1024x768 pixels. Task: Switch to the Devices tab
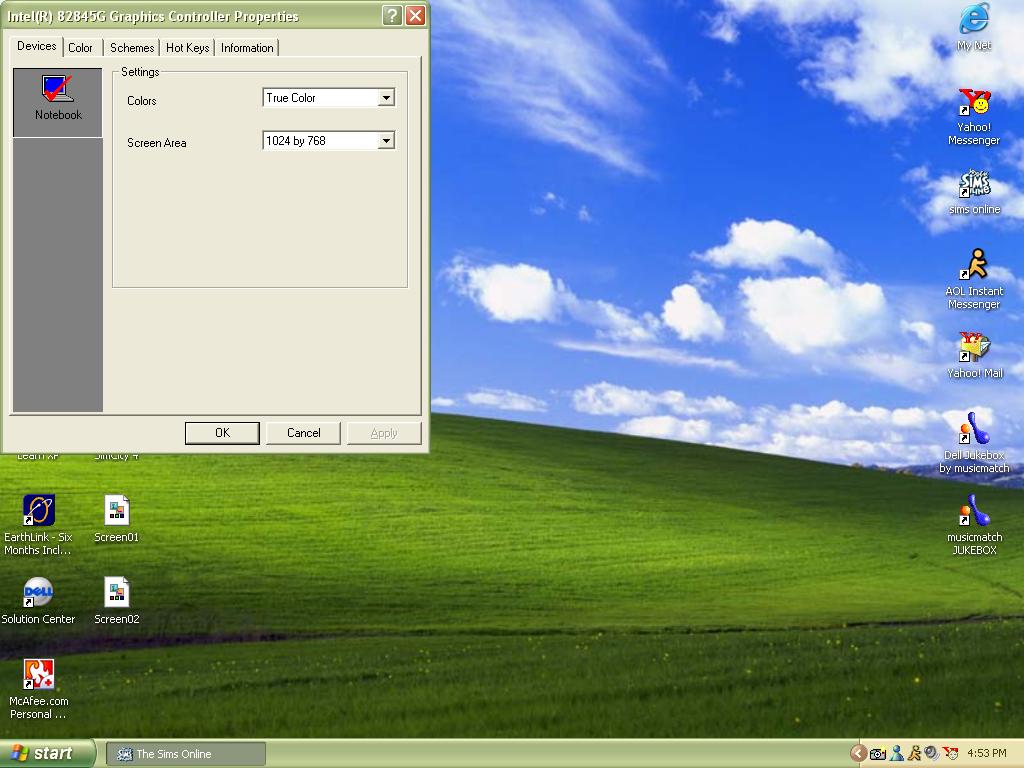click(x=37, y=46)
